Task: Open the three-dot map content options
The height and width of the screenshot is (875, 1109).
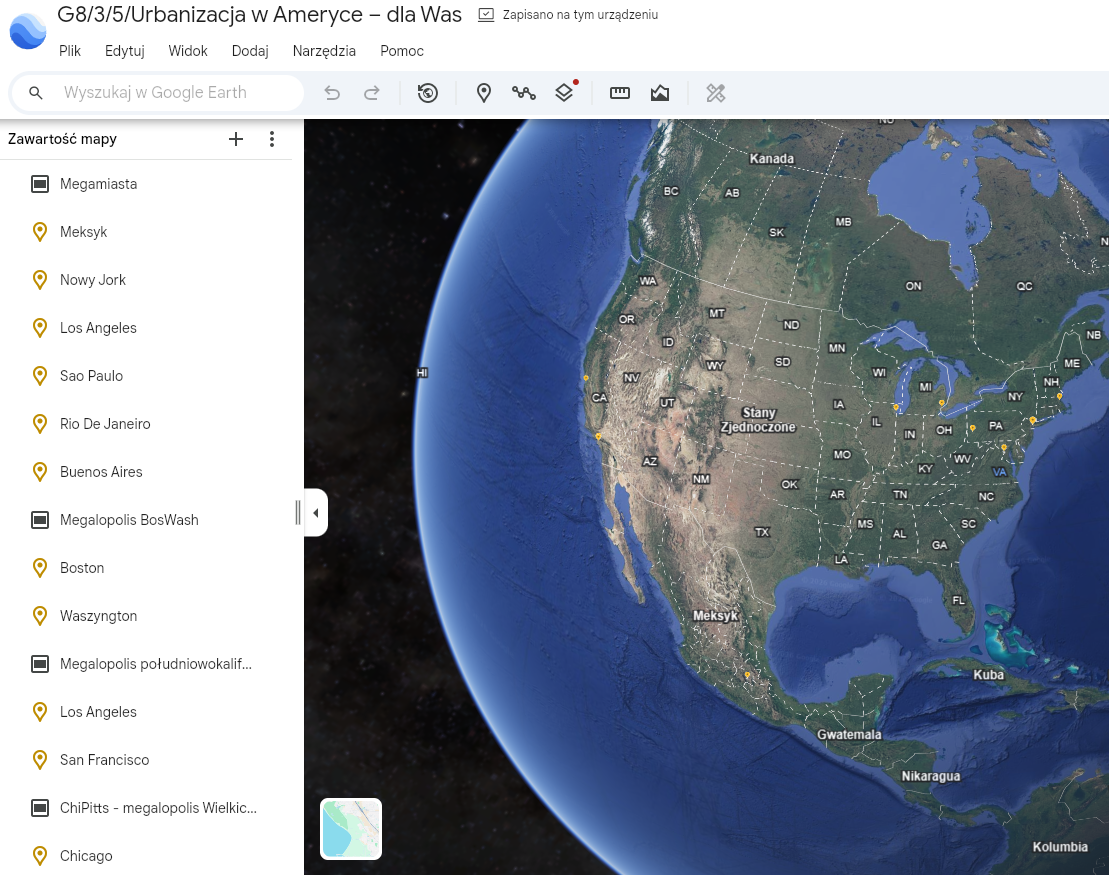Action: point(272,139)
